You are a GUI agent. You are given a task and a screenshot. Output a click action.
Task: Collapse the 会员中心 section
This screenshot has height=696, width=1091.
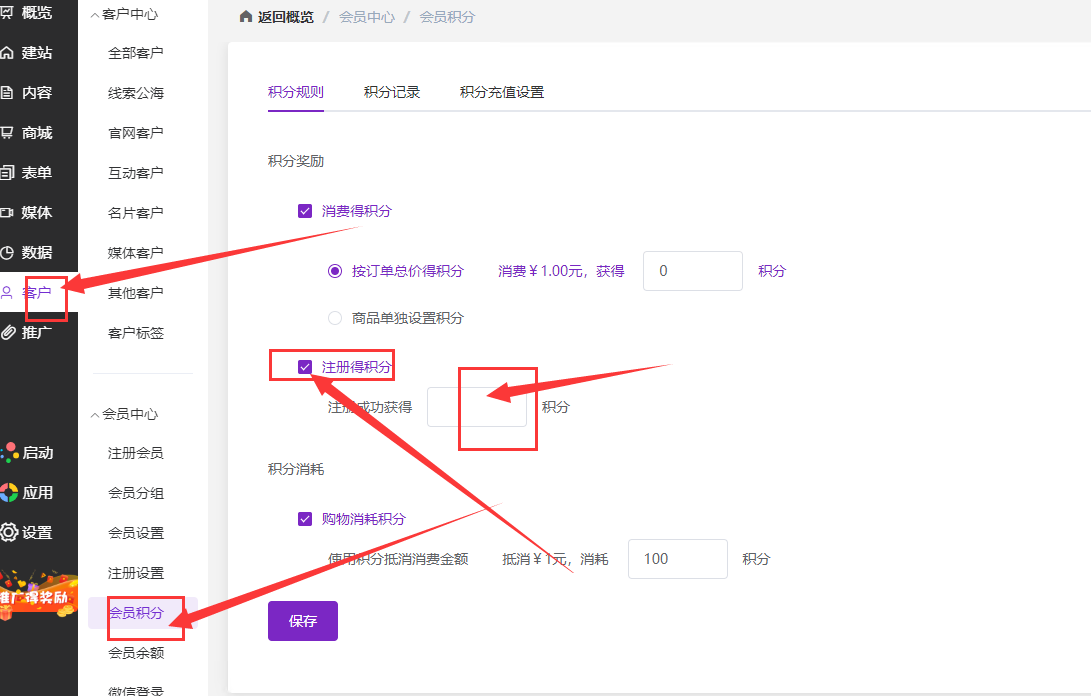click(96, 414)
